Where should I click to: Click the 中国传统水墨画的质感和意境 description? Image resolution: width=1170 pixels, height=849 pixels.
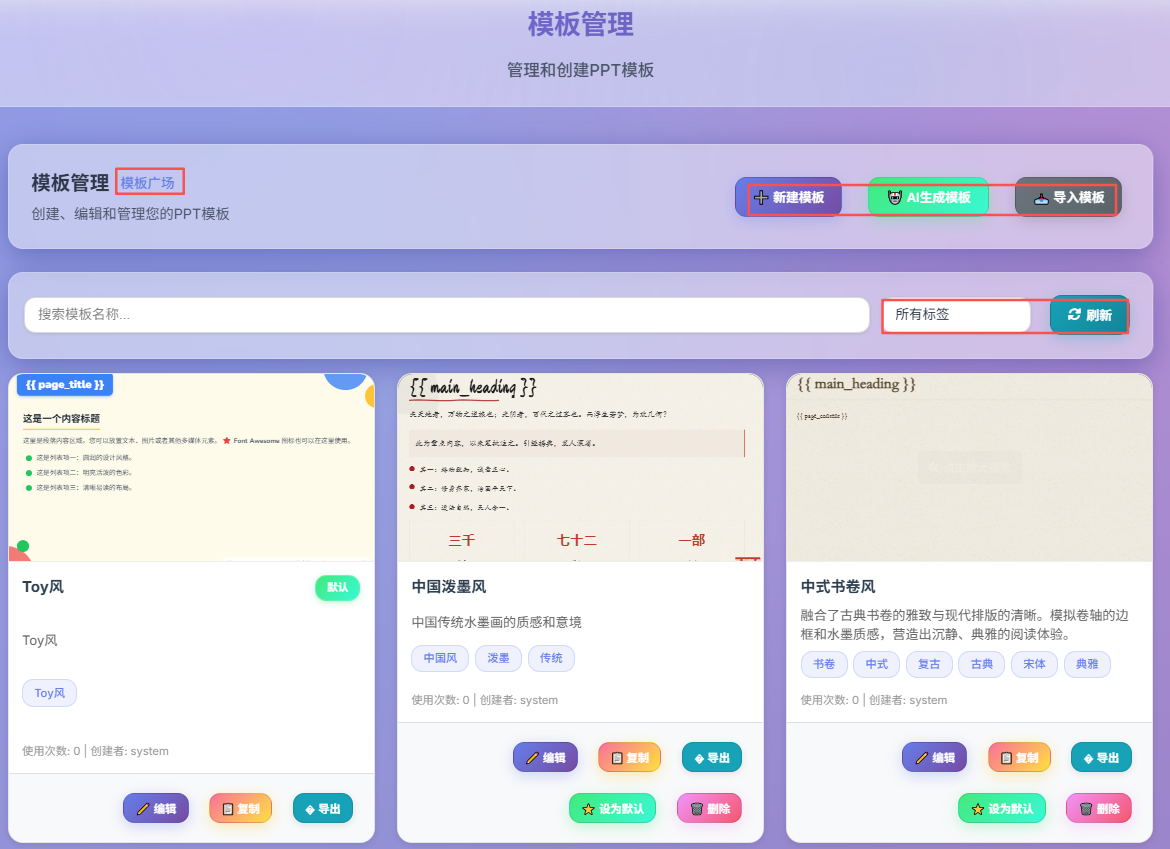[496, 622]
